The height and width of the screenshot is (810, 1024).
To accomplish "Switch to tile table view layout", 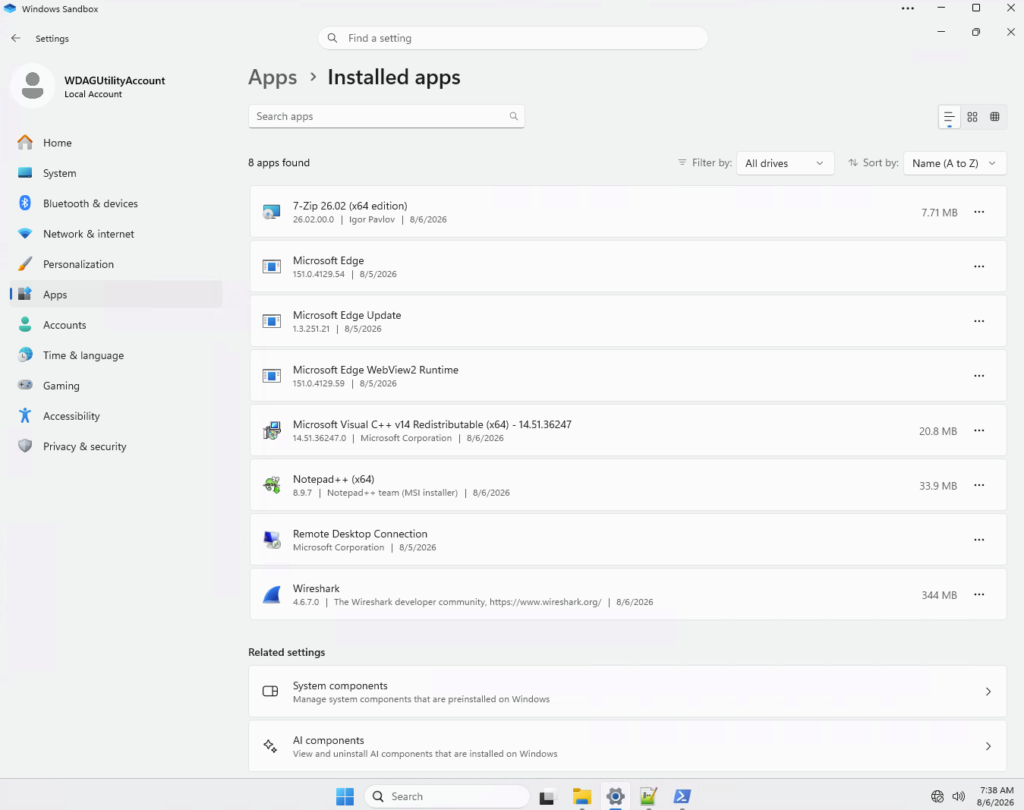I will point(995,117).
